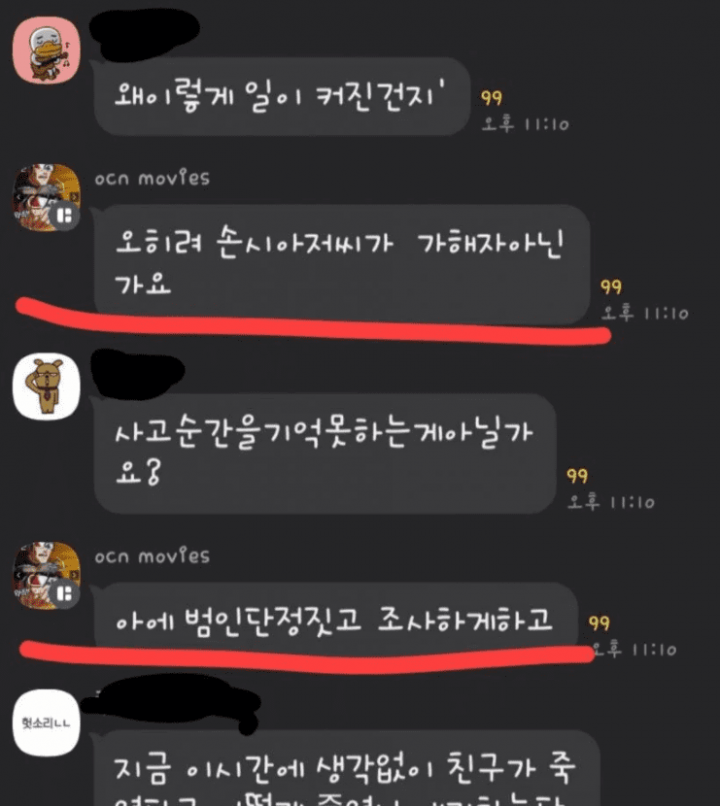Tap message bubble 사고순간을기억못하는게아닐가요?
Image resolution: width=720 pixels, height=806 pixels.
pyautogui.click(x=325, y=453)
